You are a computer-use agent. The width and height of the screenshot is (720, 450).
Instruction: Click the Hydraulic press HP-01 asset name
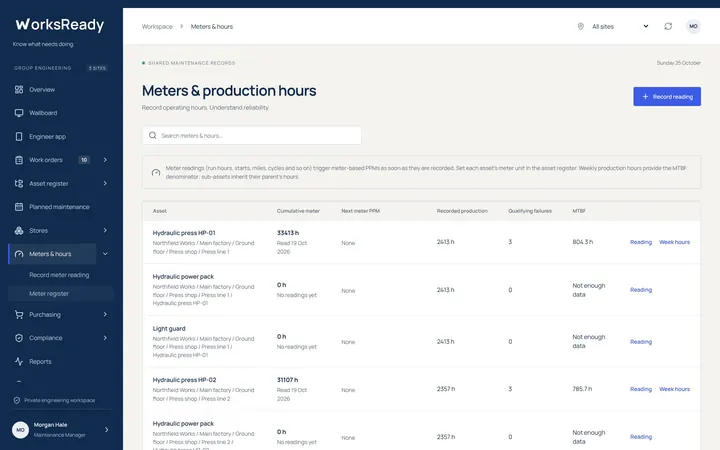point(184,233)
